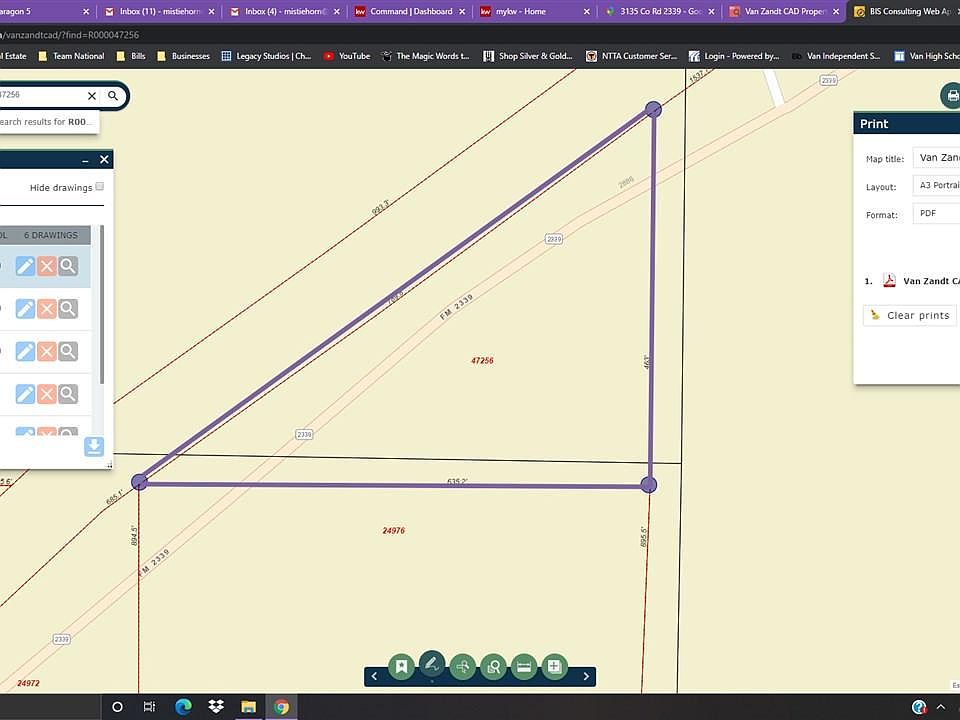Expand next widgets with right chevron arrow
The image size is (960, 720).
[x=586, y=677]
